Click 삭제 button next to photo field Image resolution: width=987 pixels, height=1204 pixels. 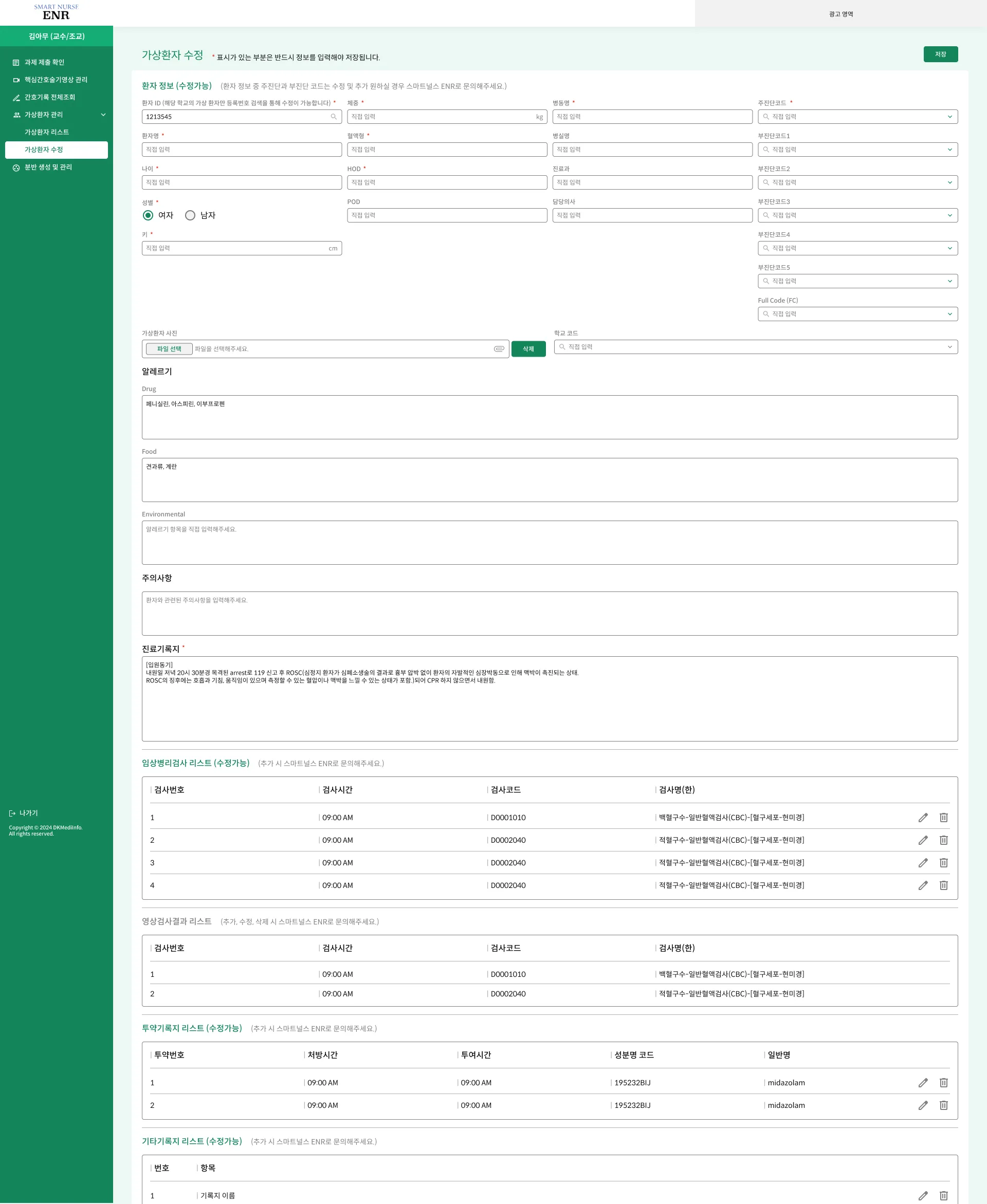[x=528, y=349]
